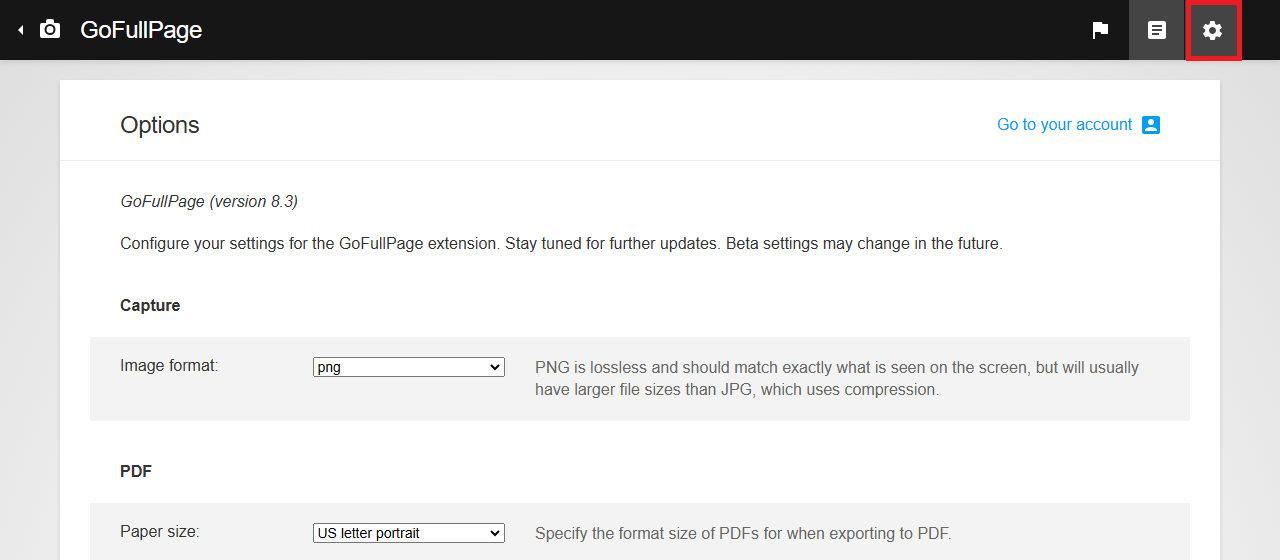Click the account person icon

(x=1151, y=125)
